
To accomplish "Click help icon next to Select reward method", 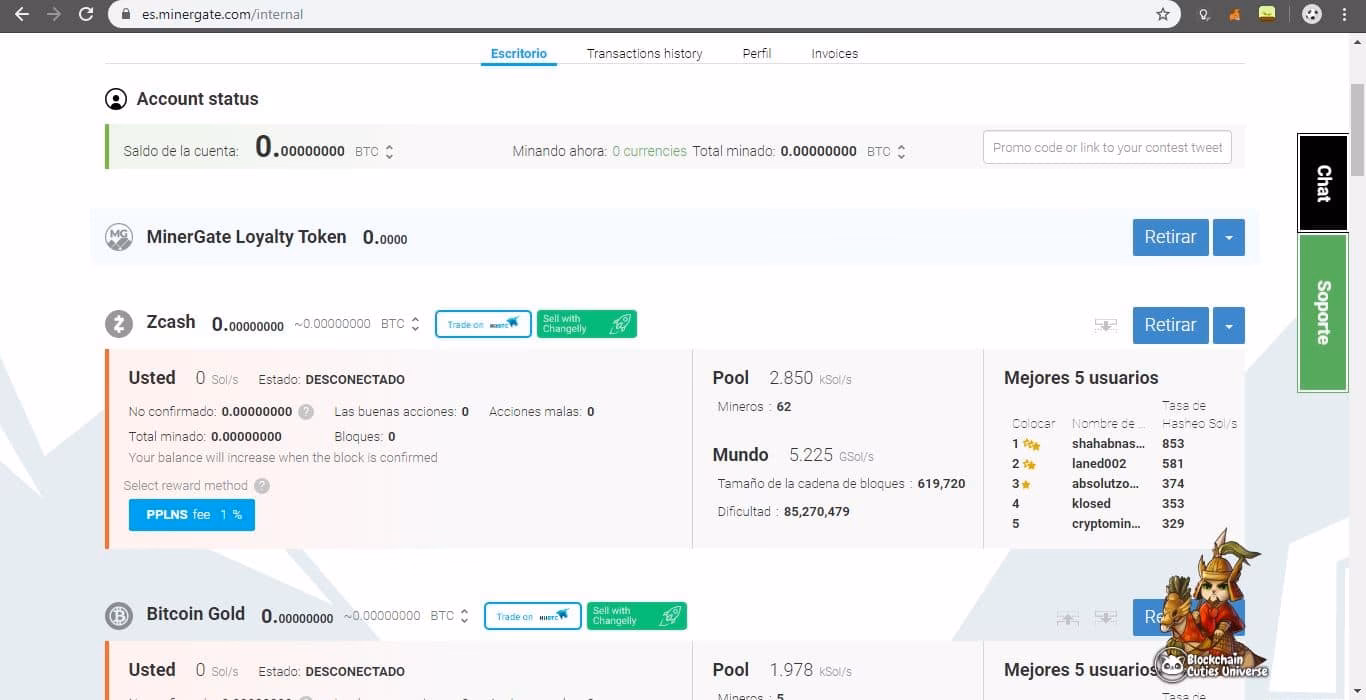I will [262, 486].
